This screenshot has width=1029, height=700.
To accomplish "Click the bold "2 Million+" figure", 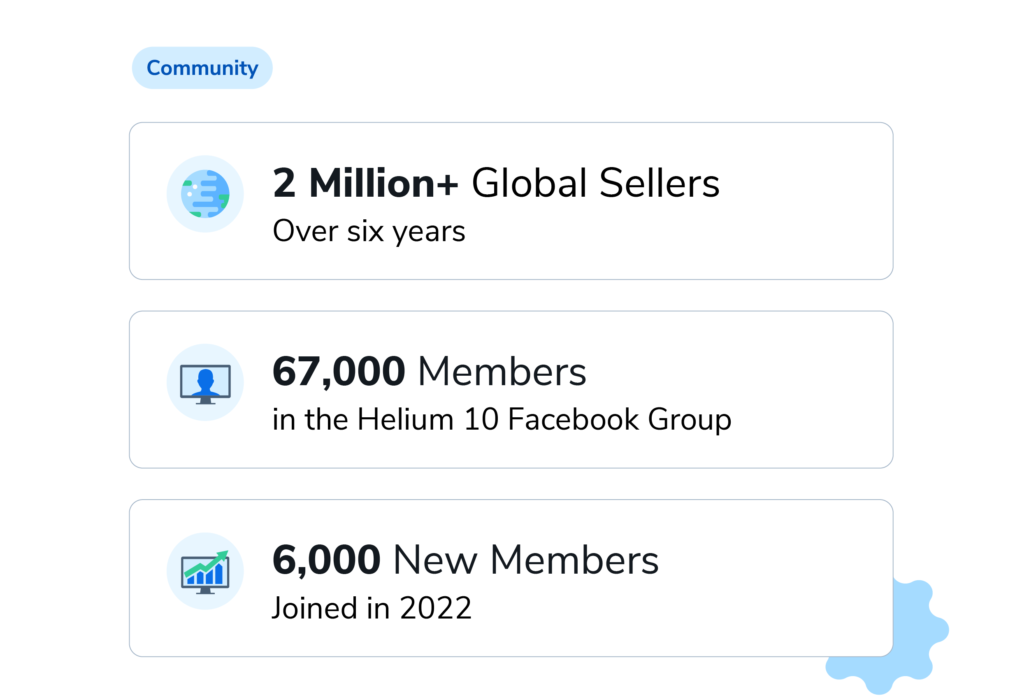I will (x=365, y=184).
